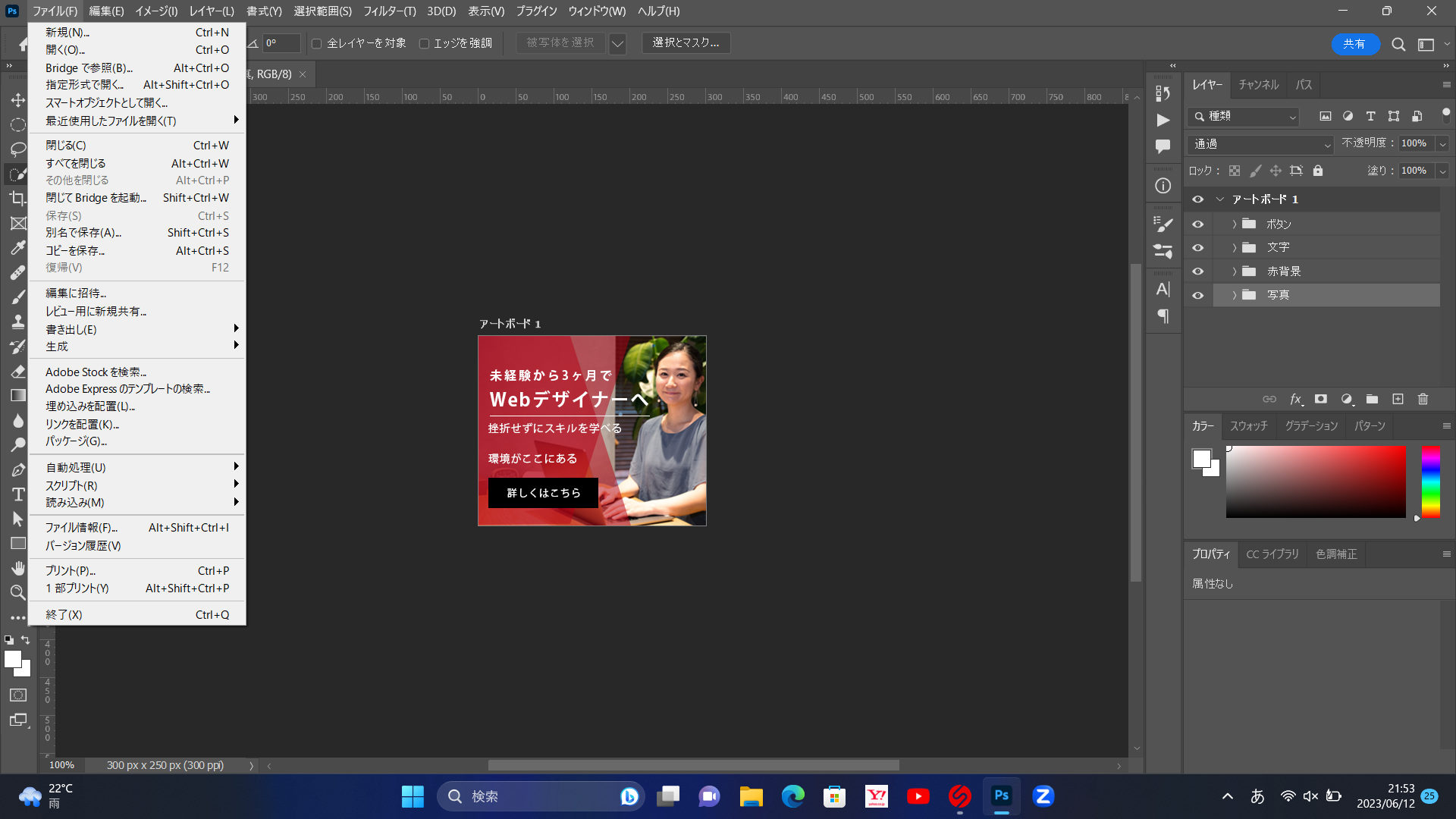Click the rainbow hue slider strip
This screenshot has height=819, width=1456.
[x=1430, y=482]
